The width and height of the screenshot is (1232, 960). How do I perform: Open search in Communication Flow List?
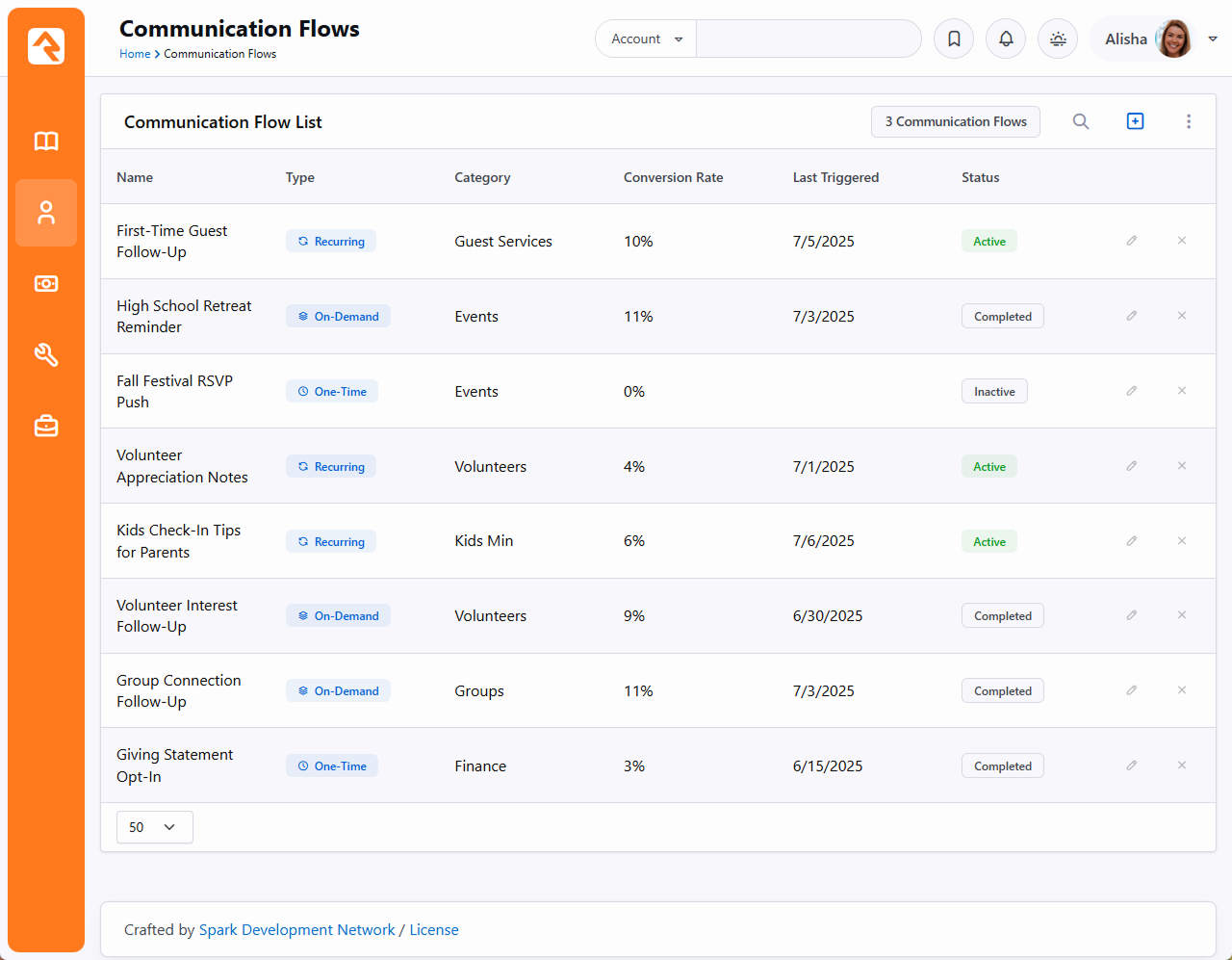coord(1081,121)
